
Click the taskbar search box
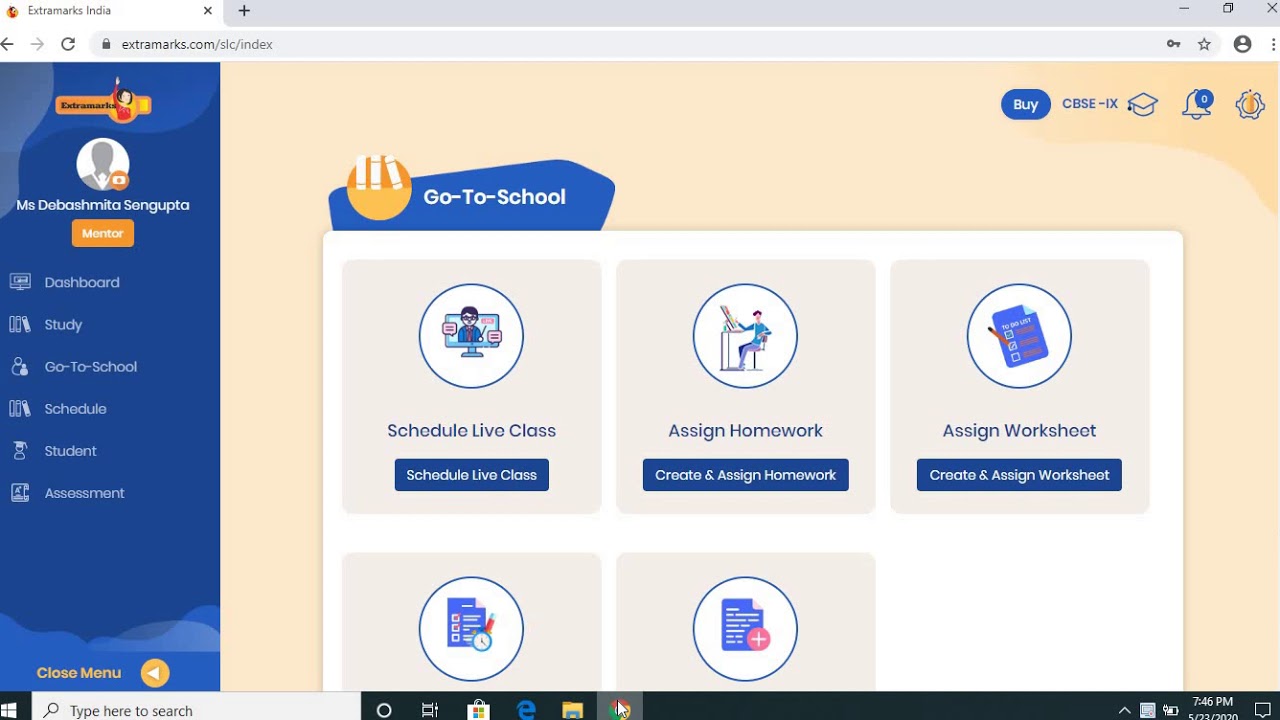point(197,710)
